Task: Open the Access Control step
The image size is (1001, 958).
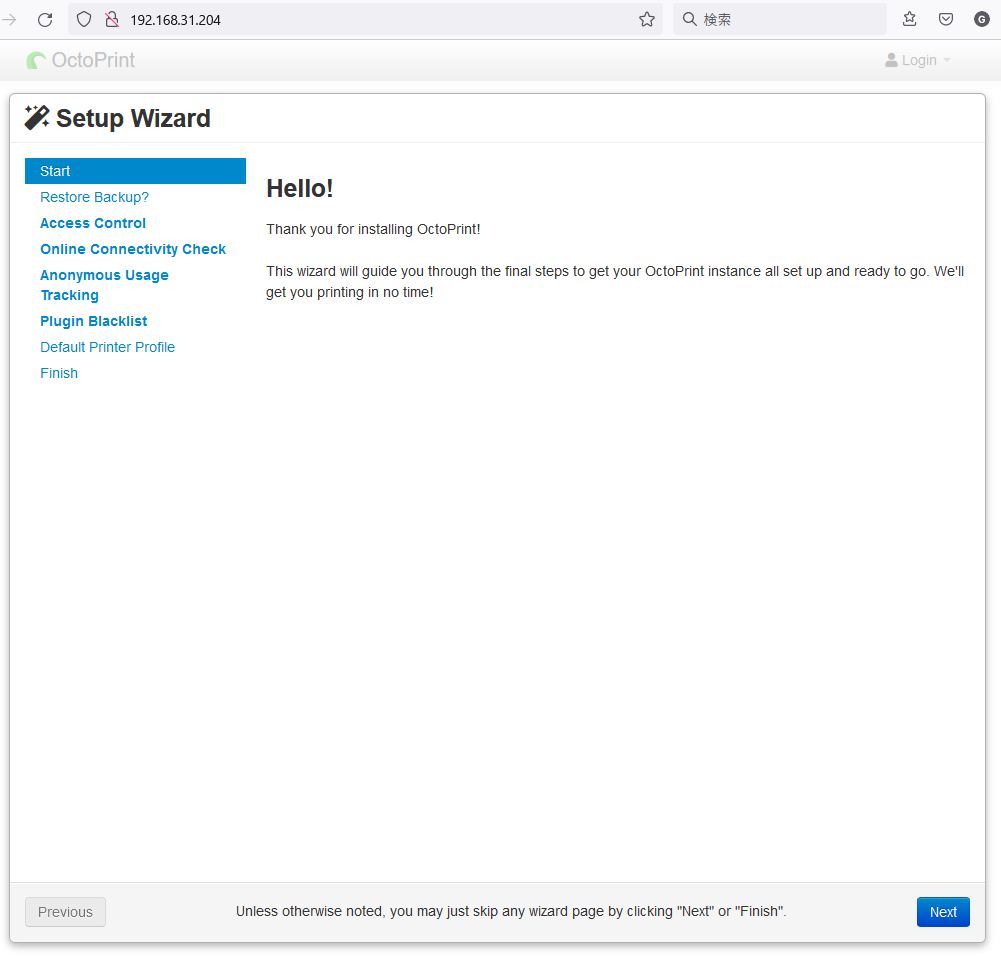Action: (x=93, y=223)
